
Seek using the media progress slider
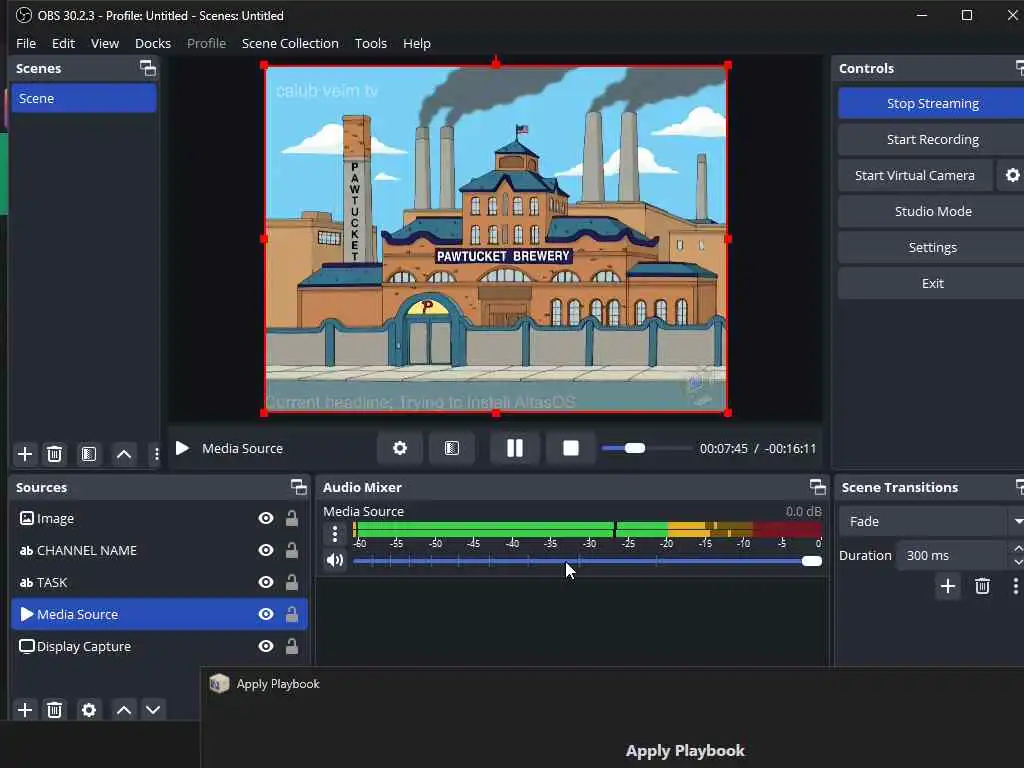pos(647,448)
